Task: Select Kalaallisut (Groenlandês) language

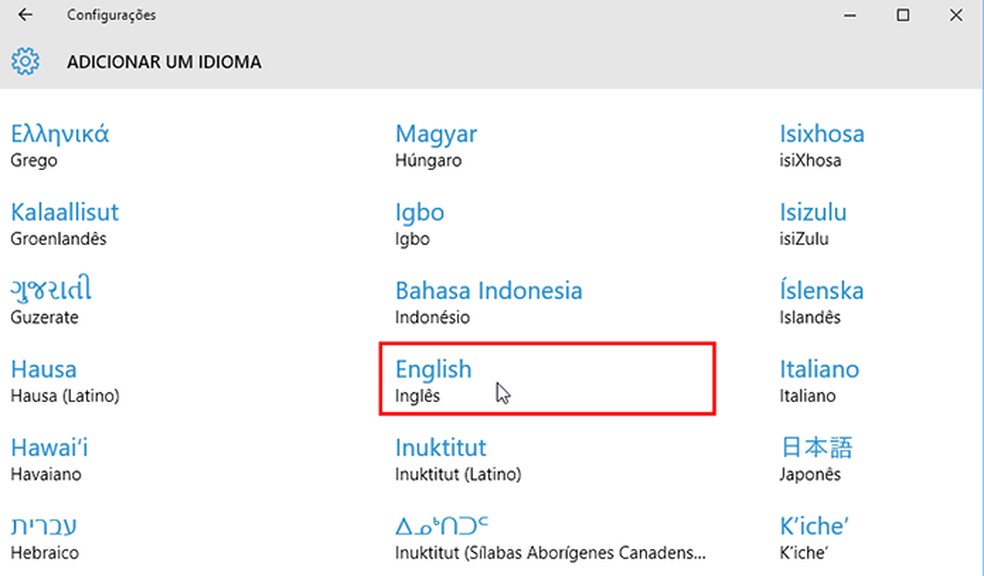Action: (x=65, y=223)
